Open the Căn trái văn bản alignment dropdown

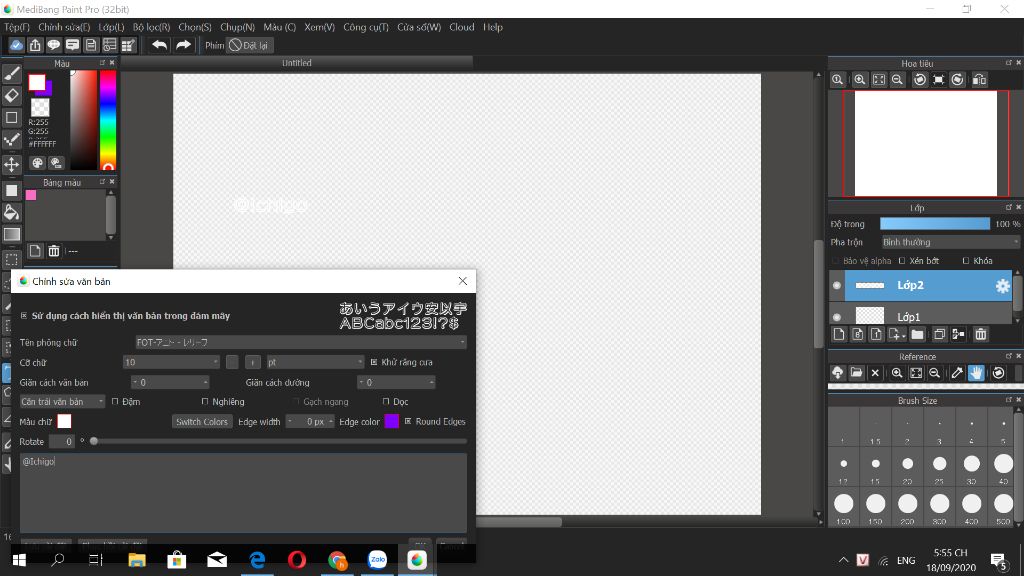point(62,402)
